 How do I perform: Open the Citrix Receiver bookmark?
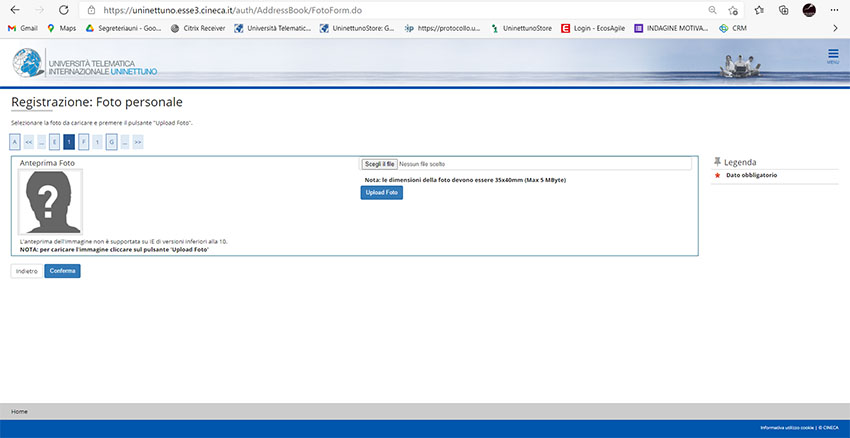tap(197, 28)
